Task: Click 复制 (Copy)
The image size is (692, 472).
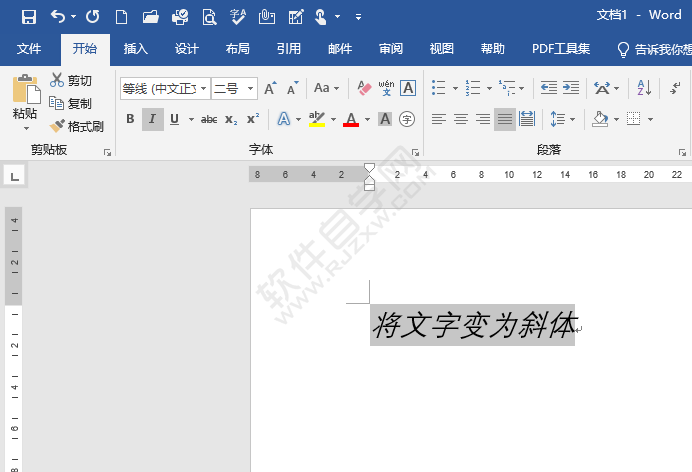Action: click(x=71, y=103)
